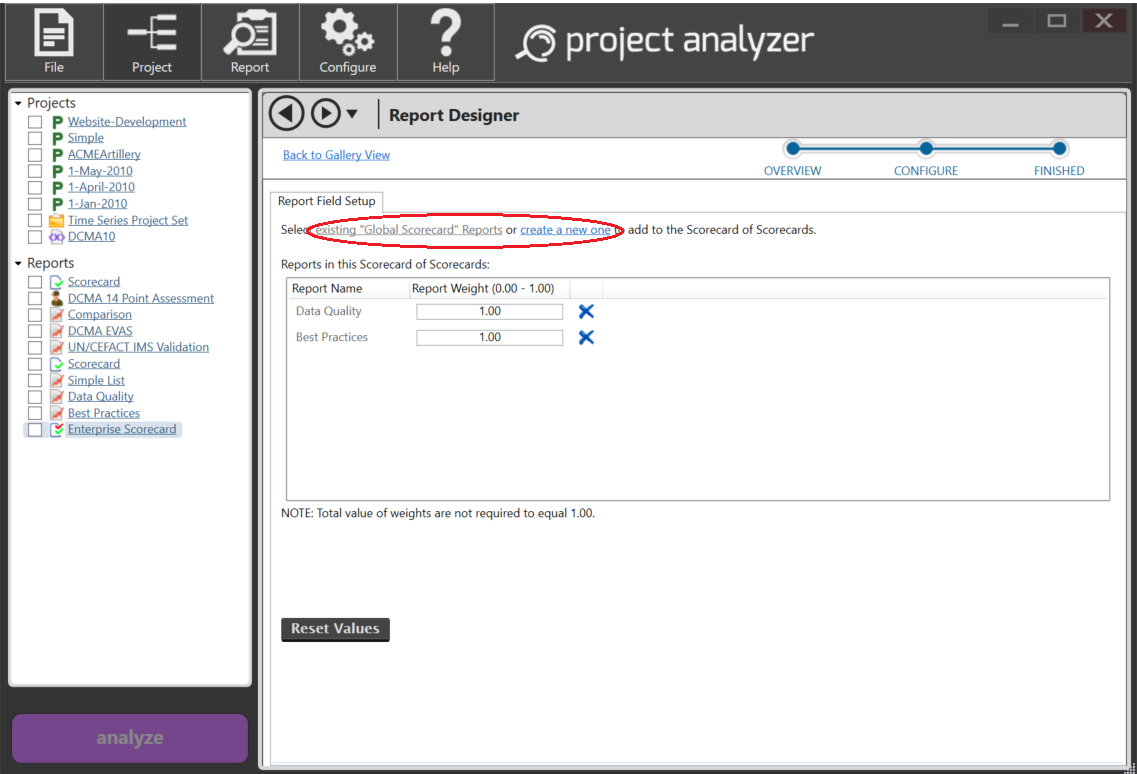This screenshot has height=774, width=1137.
Task: Remove Data Quality report with blue X
Action: (586, 312)
